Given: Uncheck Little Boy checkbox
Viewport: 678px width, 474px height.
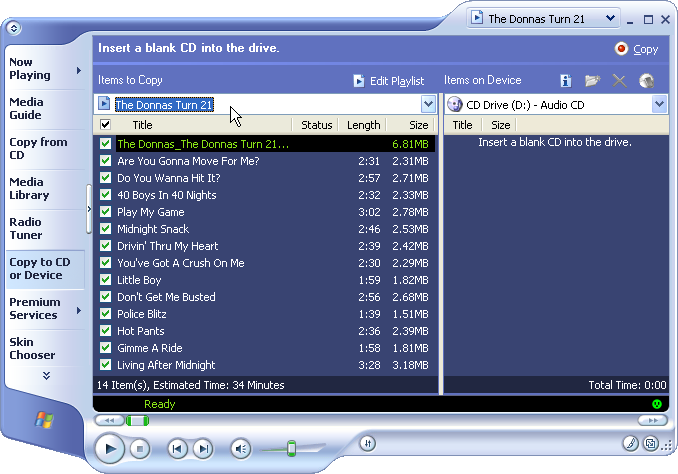Looking at the screenshot, I should 105,280.
